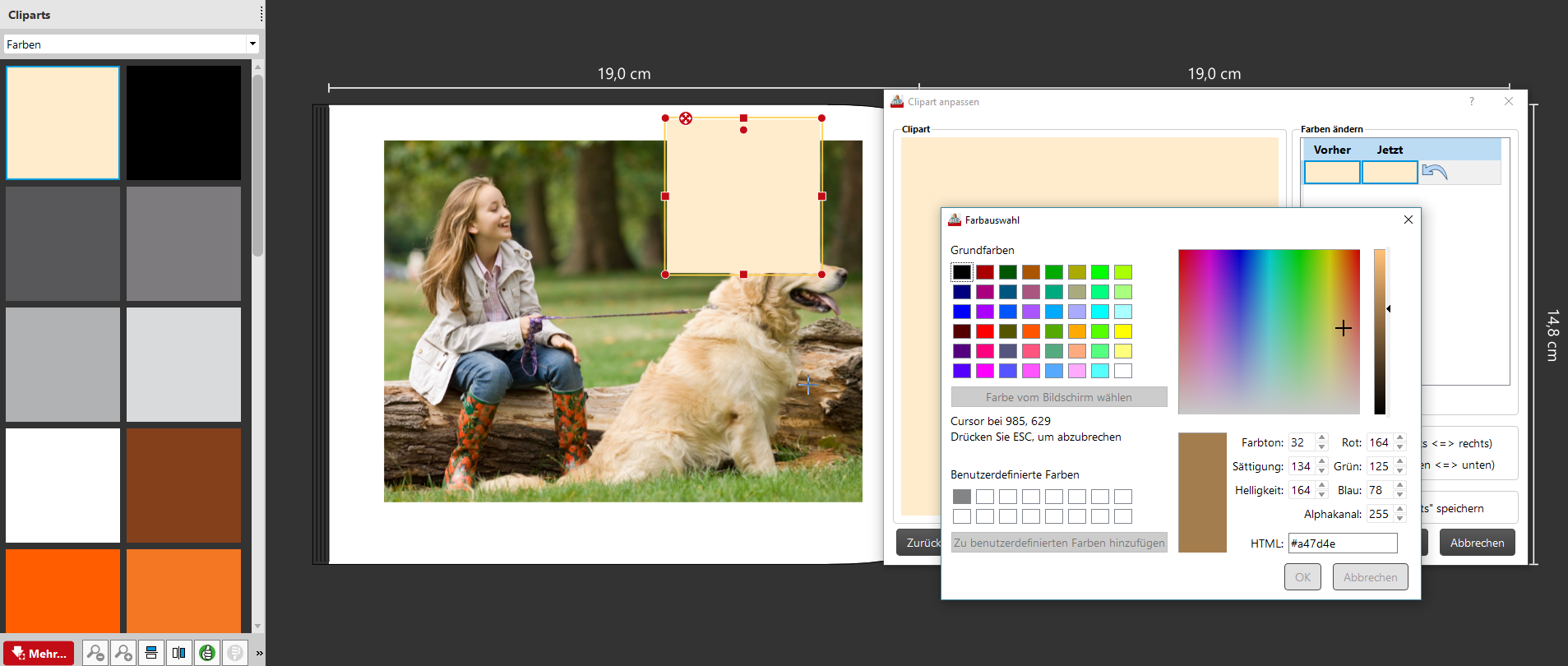Increase the Farbton value with up arrow
This screenshot has width=1568, height=666.
point(1321,438)
